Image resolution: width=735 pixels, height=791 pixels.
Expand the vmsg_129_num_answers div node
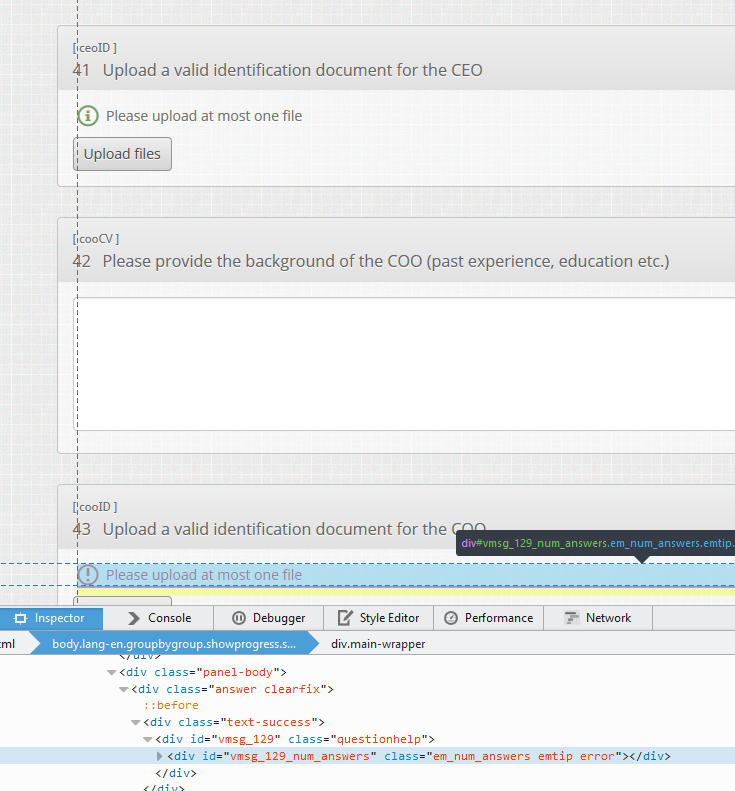click(160, 756)
